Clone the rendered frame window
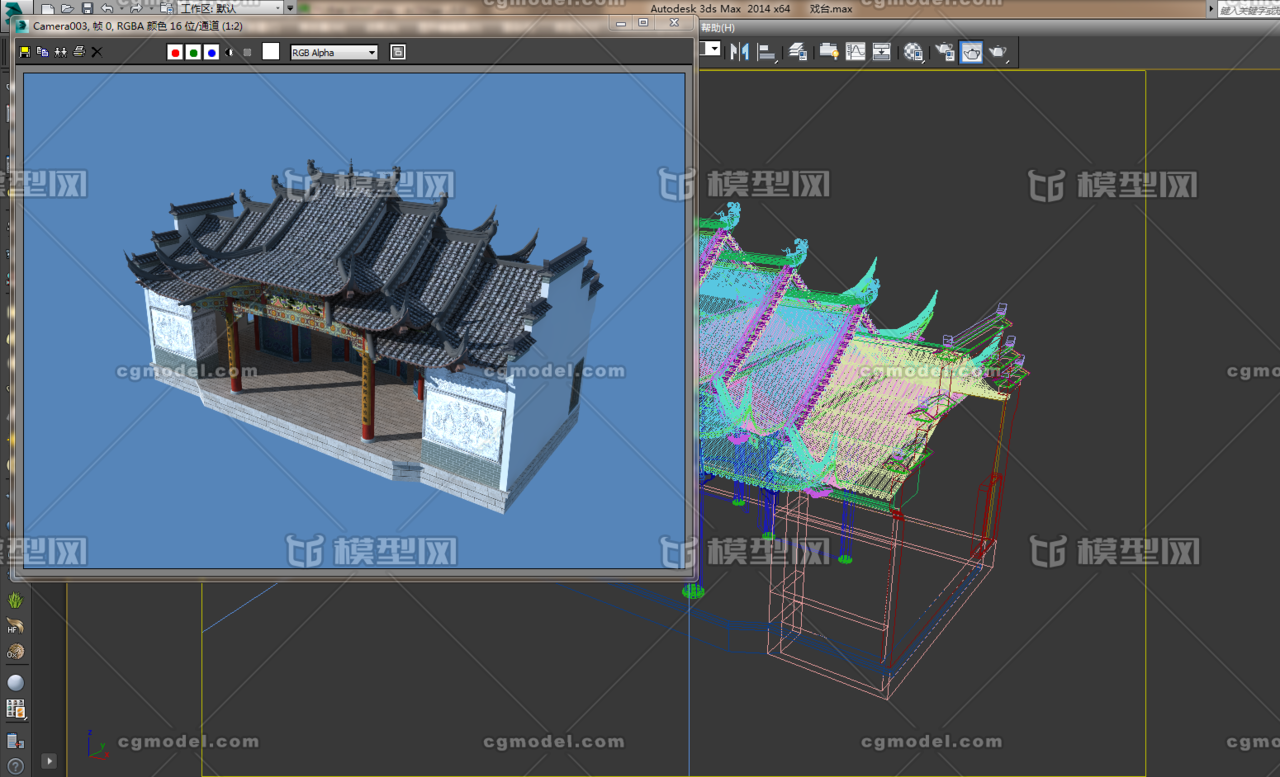The height and width of the screenshot is (777, 1280). click(x=60, y=52)
